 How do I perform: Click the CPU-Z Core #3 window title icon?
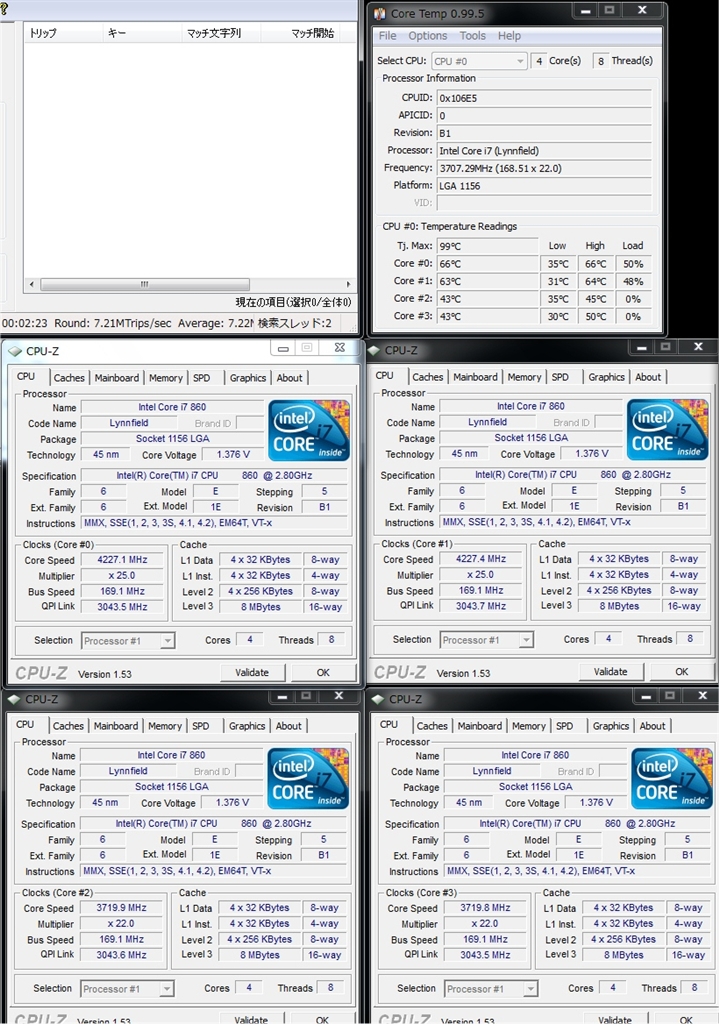[377, 699]
